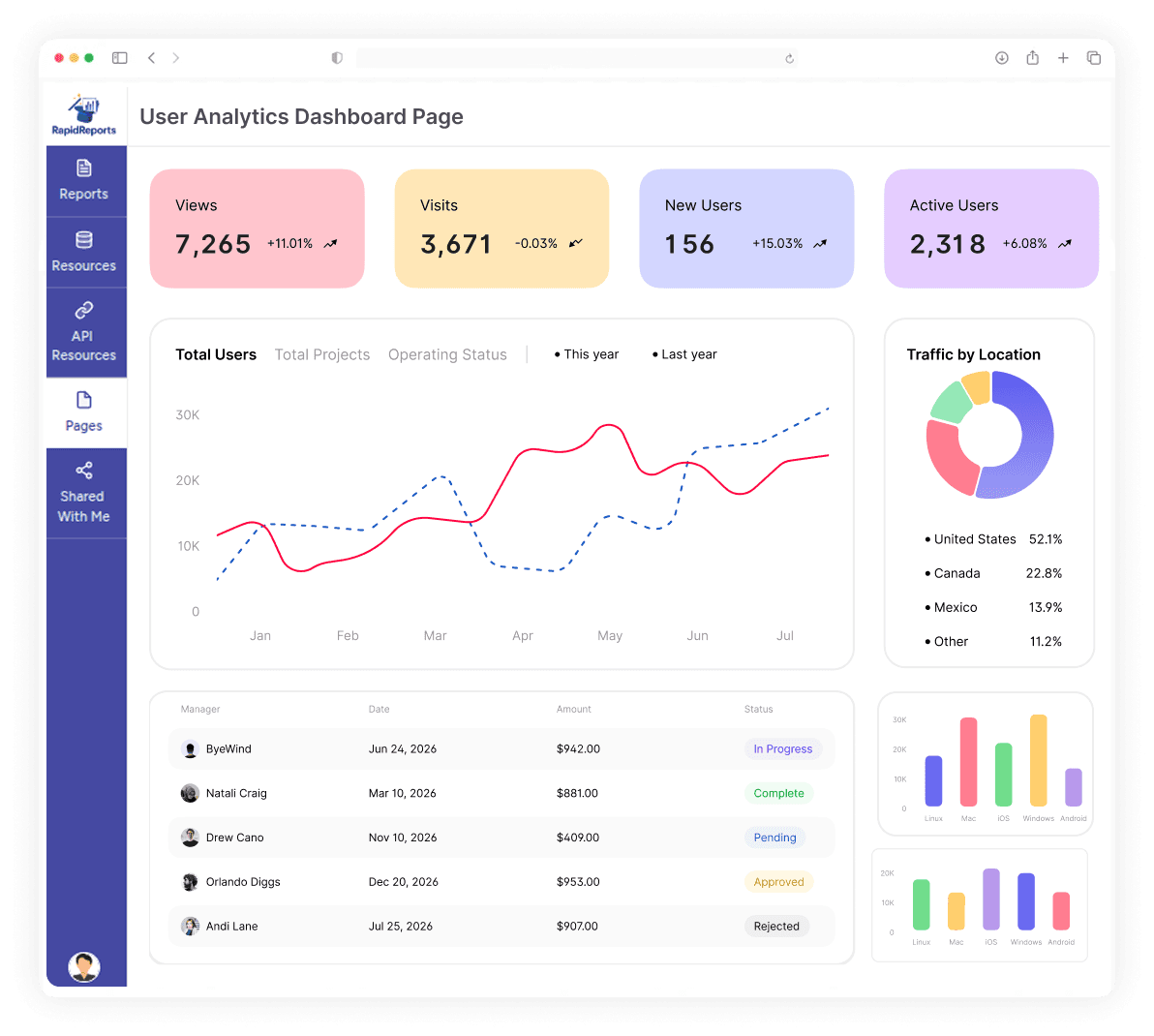Click the Approved status badge
Screen dimensions: 1154x1036
[x=778, y=881]
